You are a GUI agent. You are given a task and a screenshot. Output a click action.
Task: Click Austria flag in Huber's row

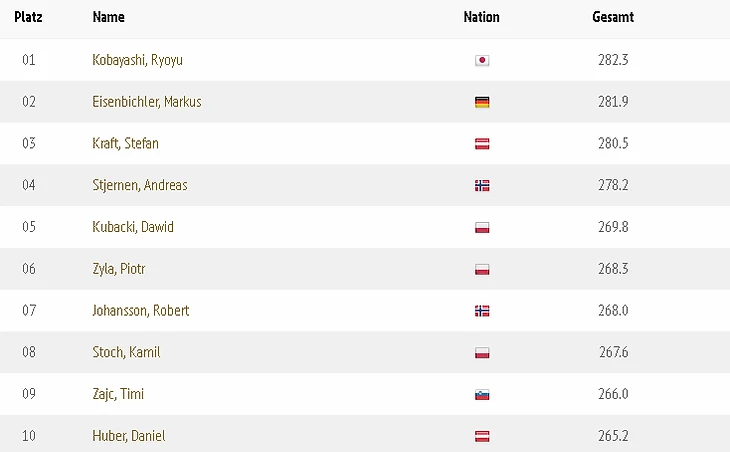click(482, 437)
